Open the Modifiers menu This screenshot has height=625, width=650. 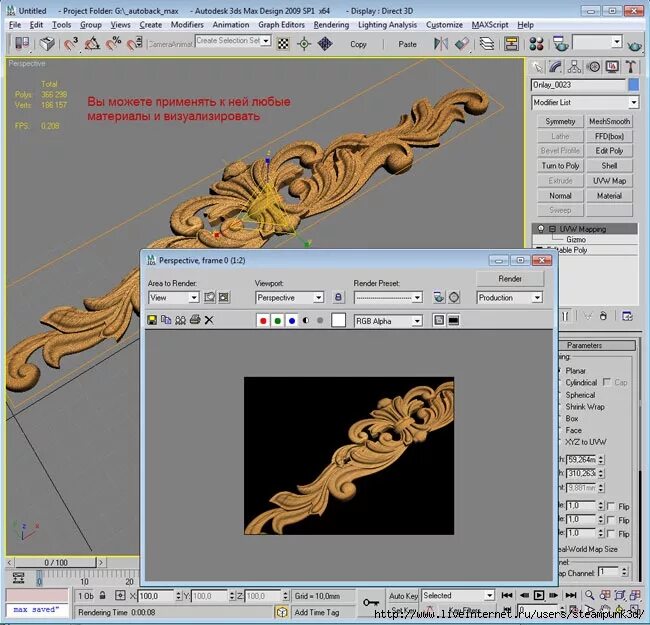(187, 25)
